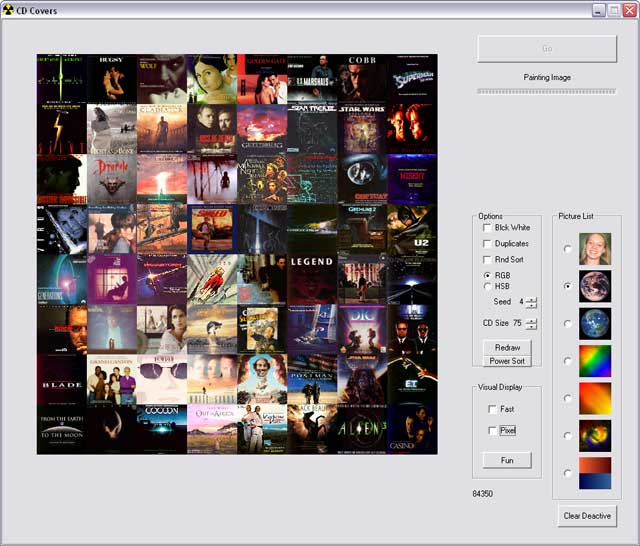Select the E.T. cover tile
This screenshot has height=546, width=640.
point(412,379)
